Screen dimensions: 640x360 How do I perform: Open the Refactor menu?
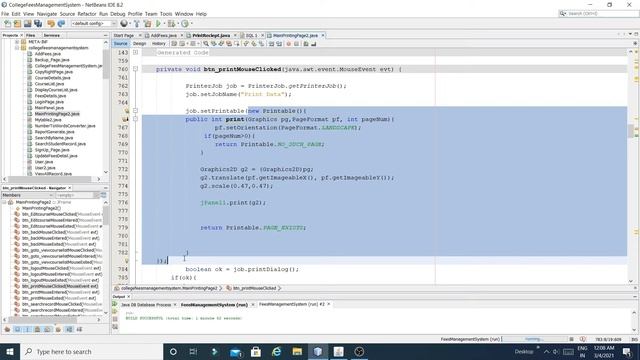coord(87,14)
